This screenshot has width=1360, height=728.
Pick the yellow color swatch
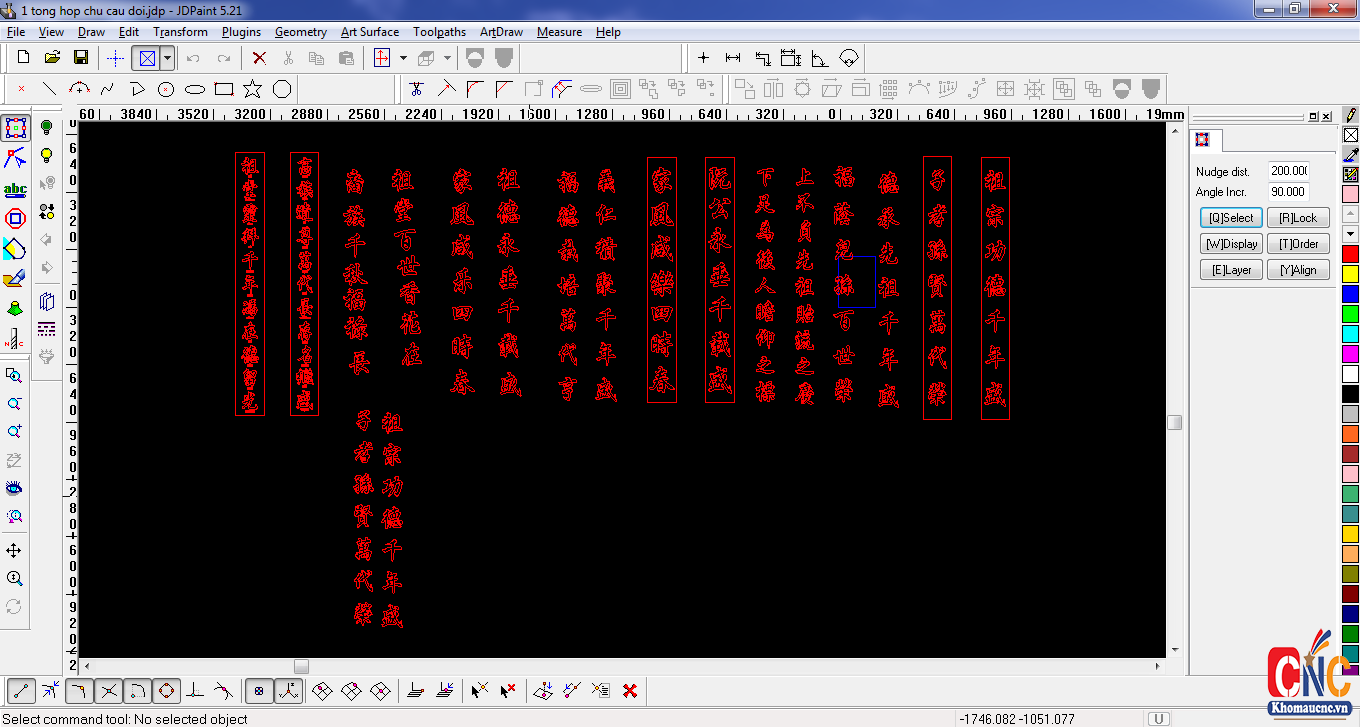[1351, 274]
